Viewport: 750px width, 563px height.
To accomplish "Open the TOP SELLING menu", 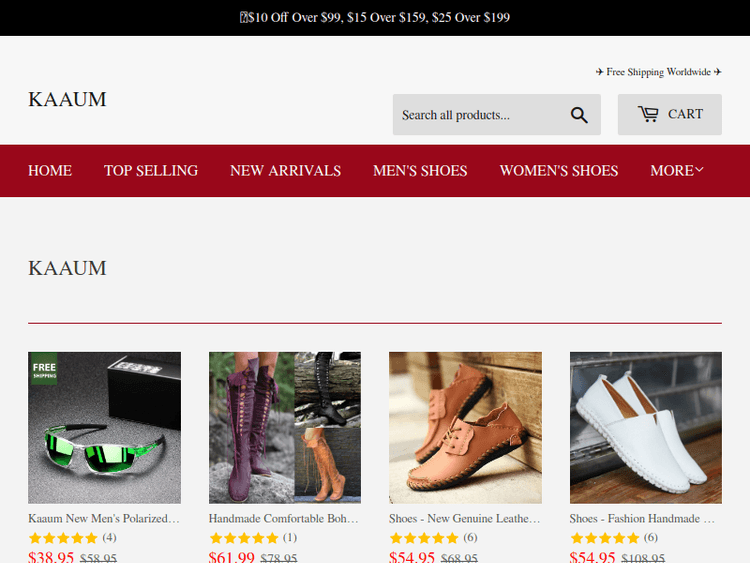I will (x=151, y=171).
